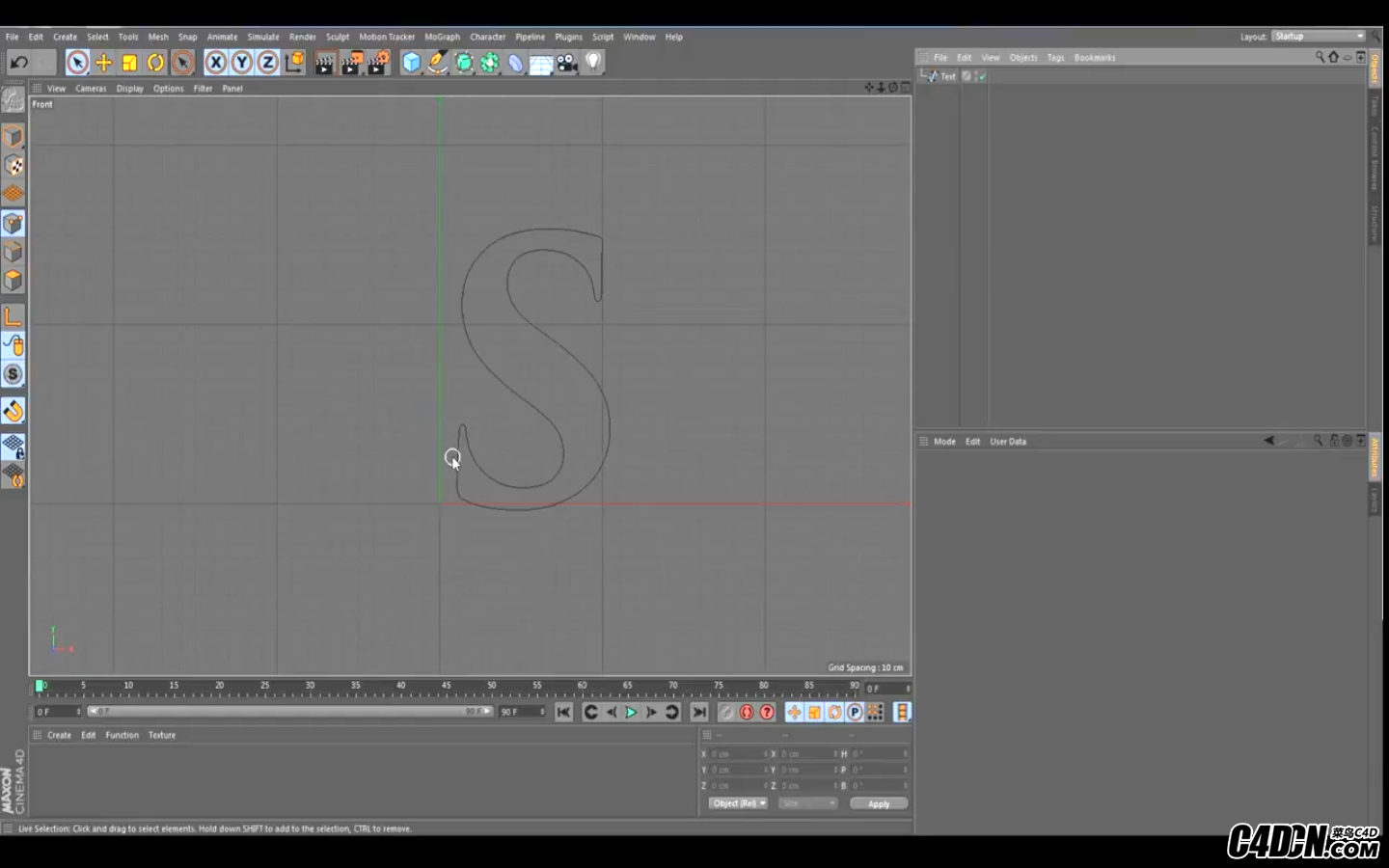
Task: Click the Record Active Objects button
Action: (726, 713)
